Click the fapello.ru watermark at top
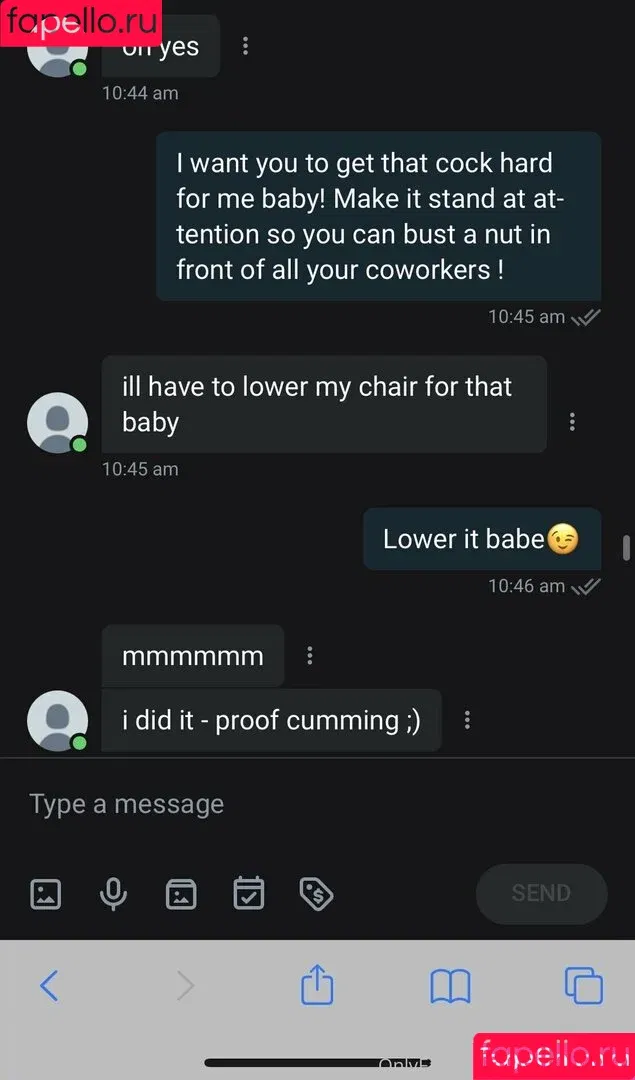Screen dimensions: 635x1080 81,23
